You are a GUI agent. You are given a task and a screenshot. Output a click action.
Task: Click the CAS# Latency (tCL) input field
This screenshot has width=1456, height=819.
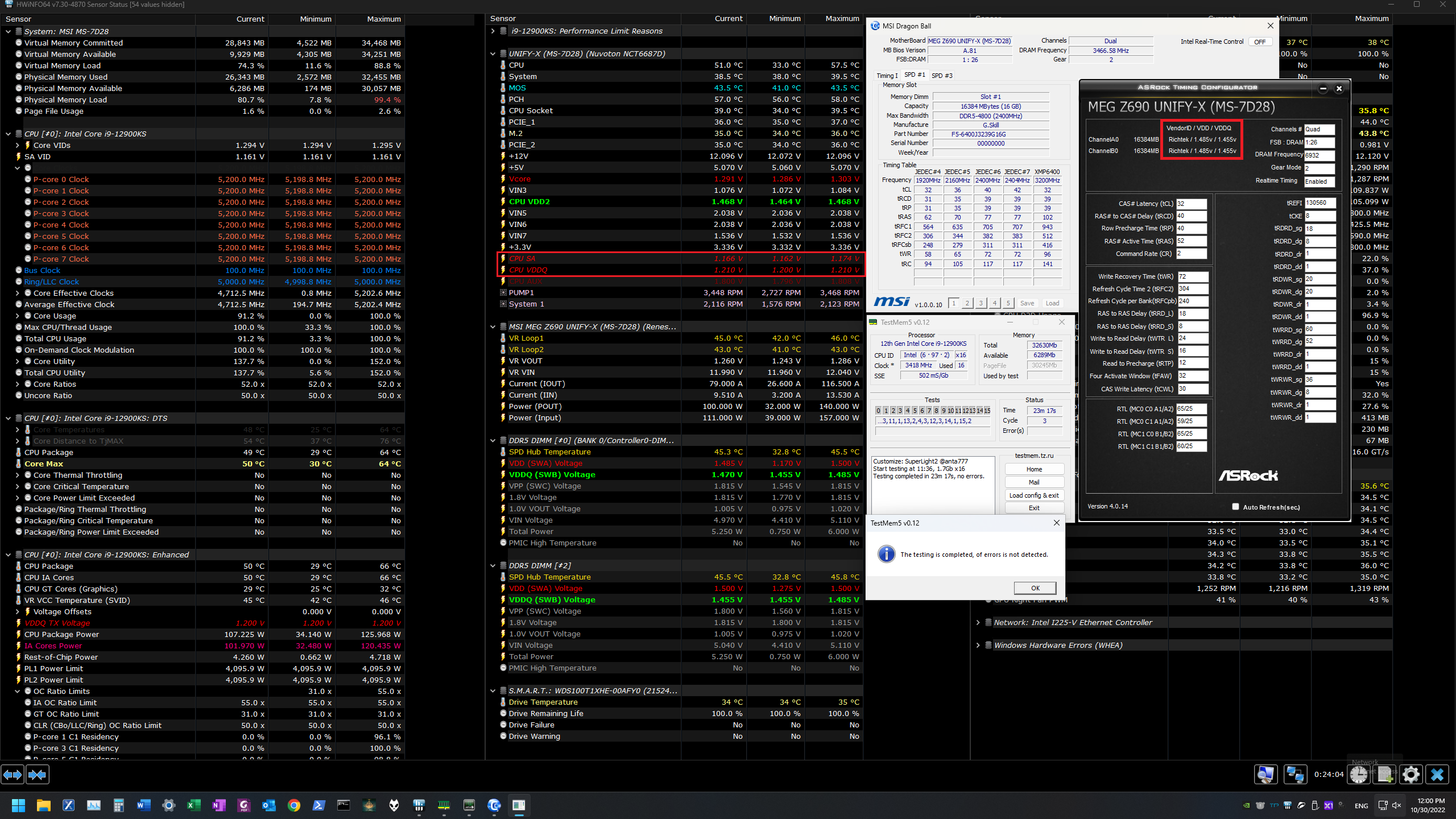(x=1191, y=204)
